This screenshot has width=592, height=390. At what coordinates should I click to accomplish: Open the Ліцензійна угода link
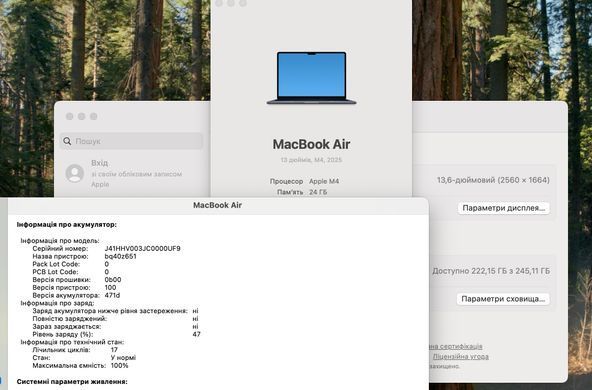tap(460, 356)
